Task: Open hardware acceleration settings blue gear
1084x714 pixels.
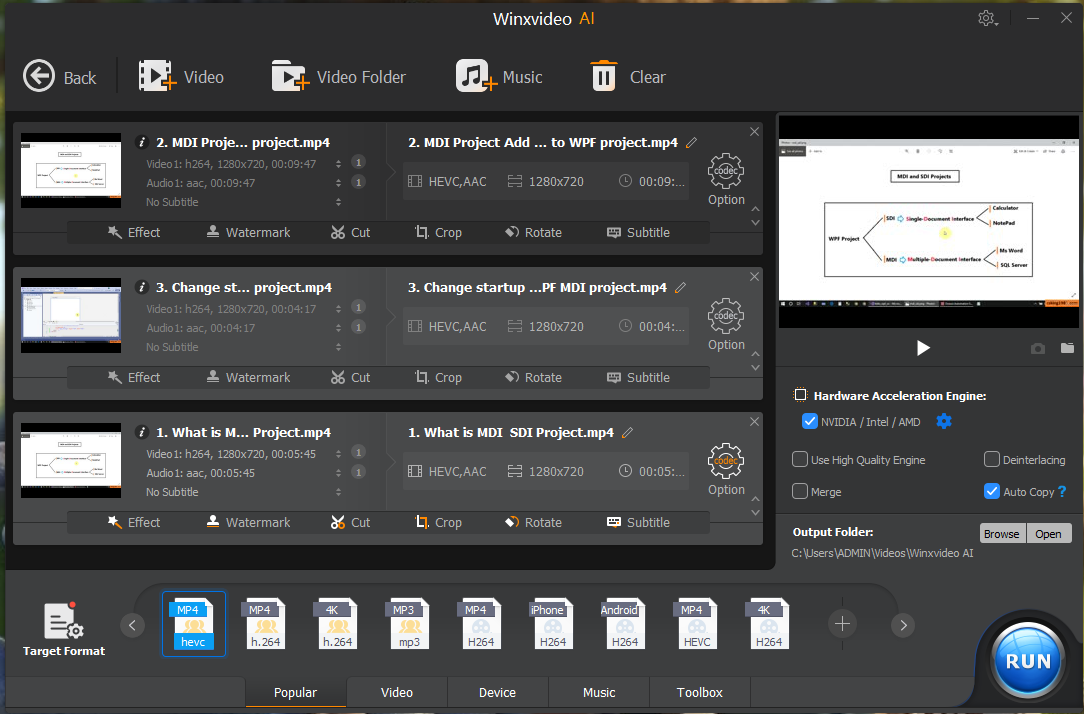Action: point(944,421)
